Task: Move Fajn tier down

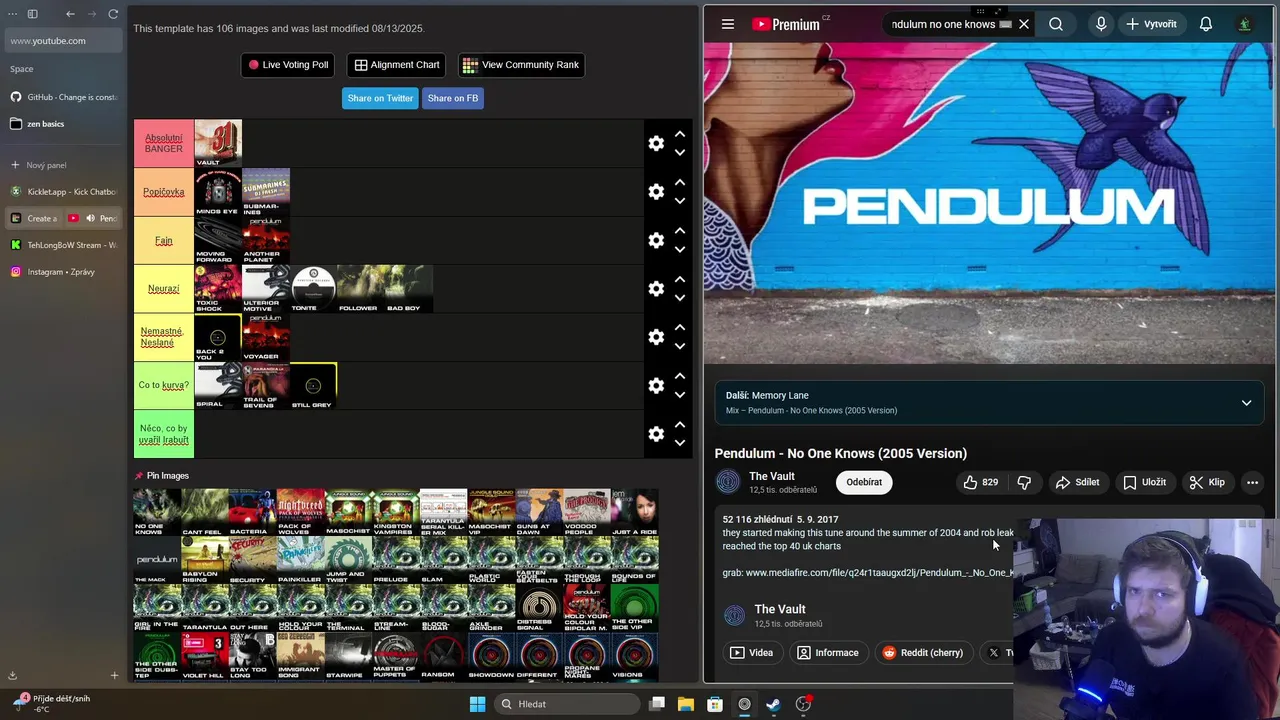Action: tap(680, 249)
